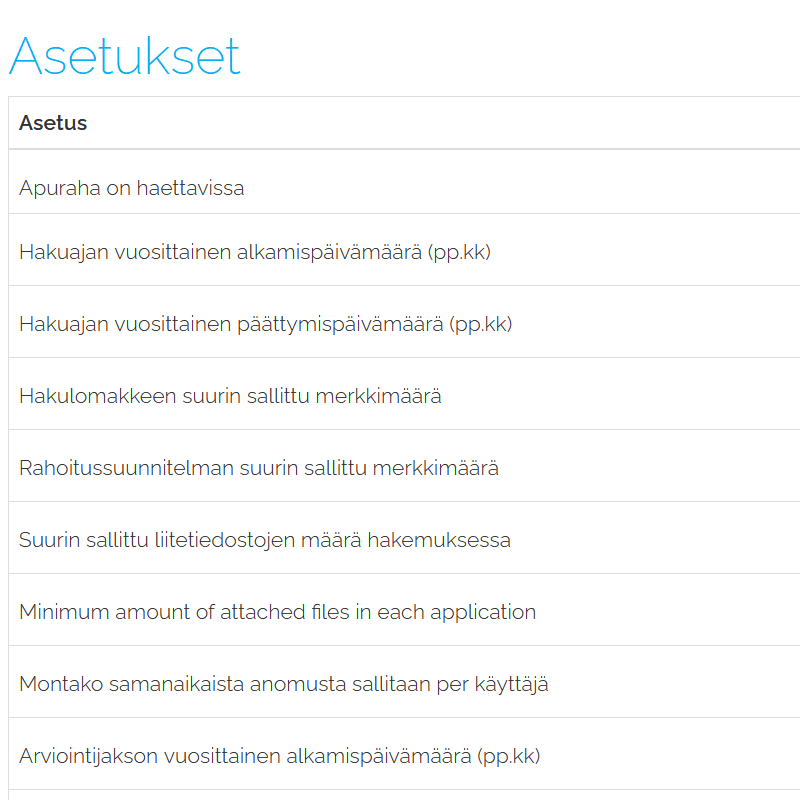
Task: Select the 'Apuraha on haettavissa' setting row
Action: [x=131, y=188]
